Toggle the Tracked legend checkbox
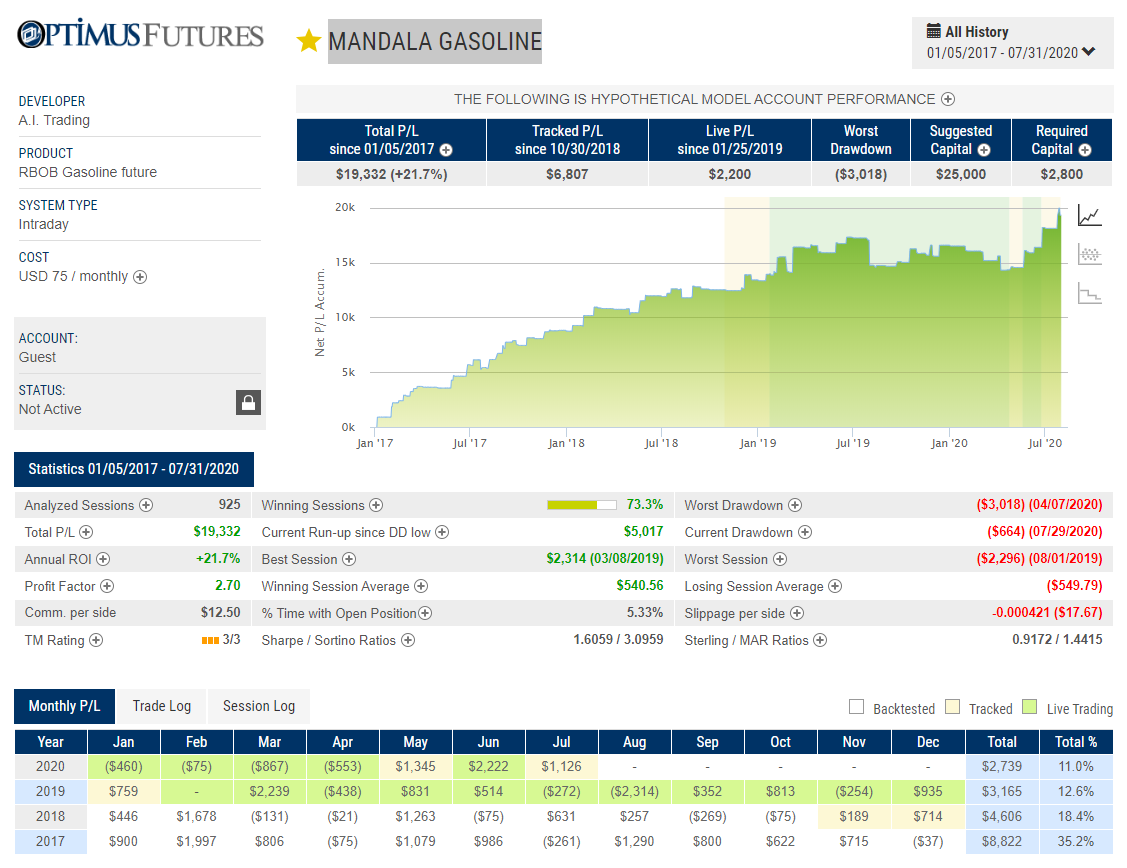 (952, 707)
